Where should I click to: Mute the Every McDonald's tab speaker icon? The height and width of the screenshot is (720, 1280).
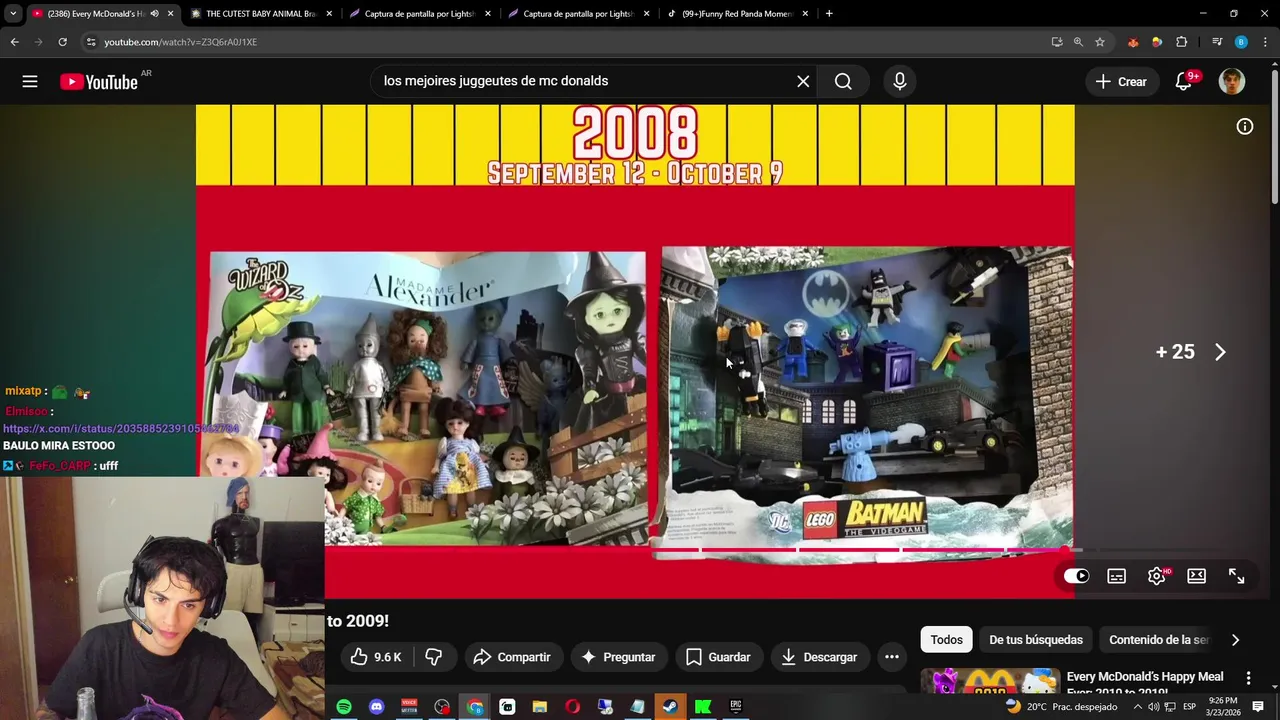(154, 14)
